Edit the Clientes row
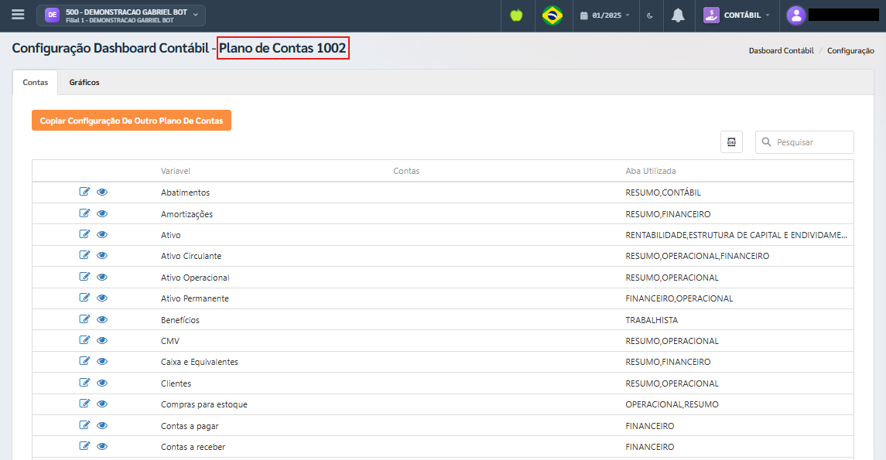This screenshot has width=886, height=460. tap(84, 382)
